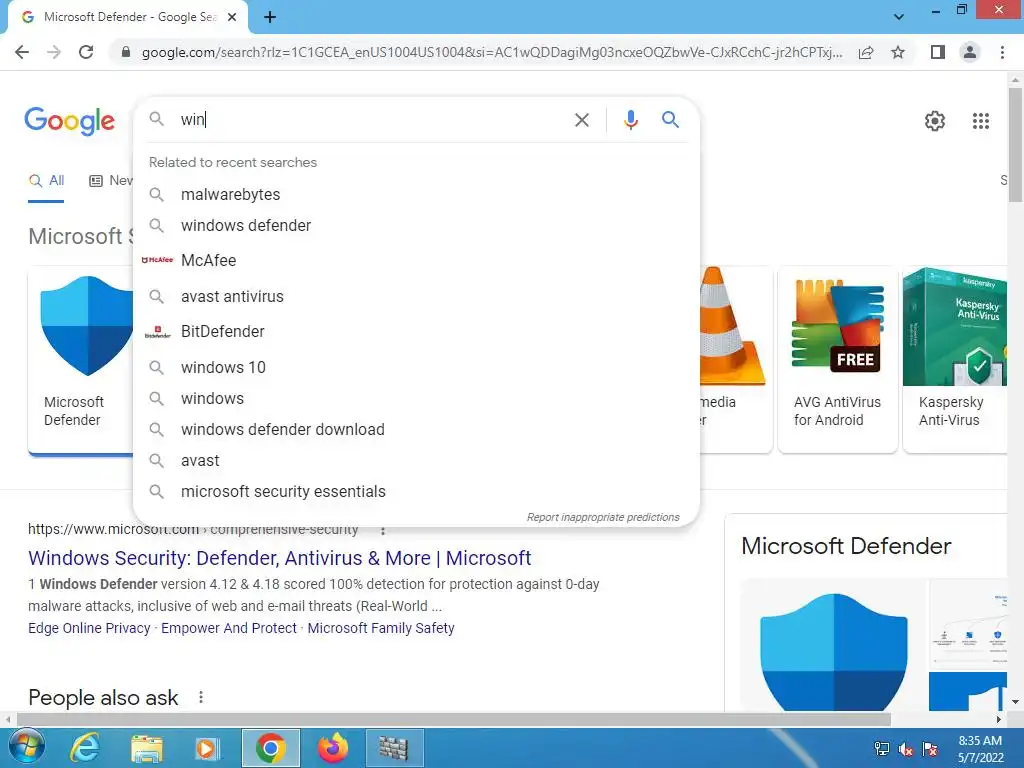This screenshot has height=768, width=1024.
Task: Open a new browser tab
Action: click(270, 18)
